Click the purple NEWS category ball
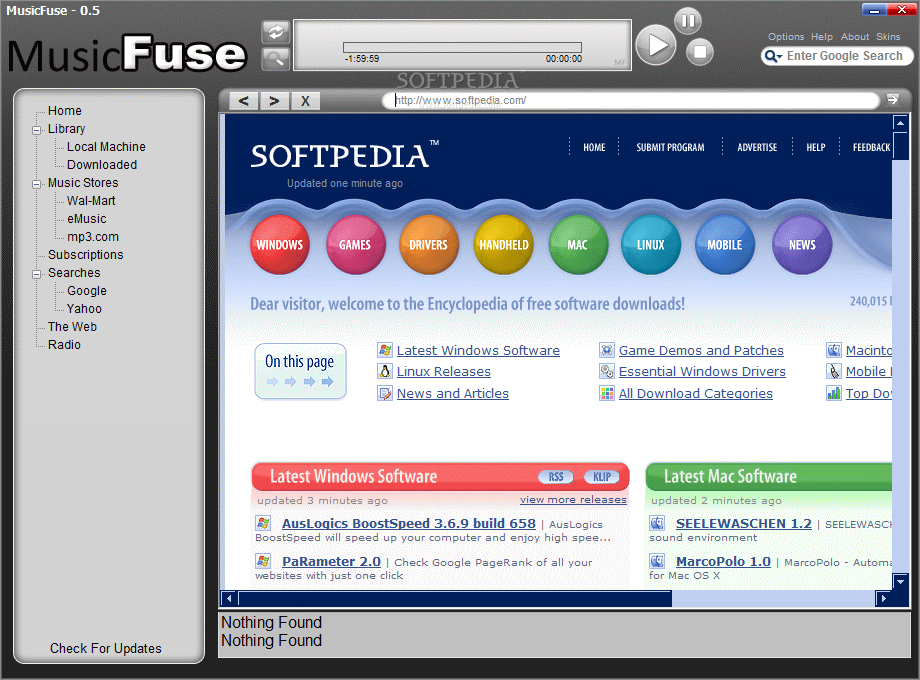This screenshot has height=680, width=920. [802, 245]
